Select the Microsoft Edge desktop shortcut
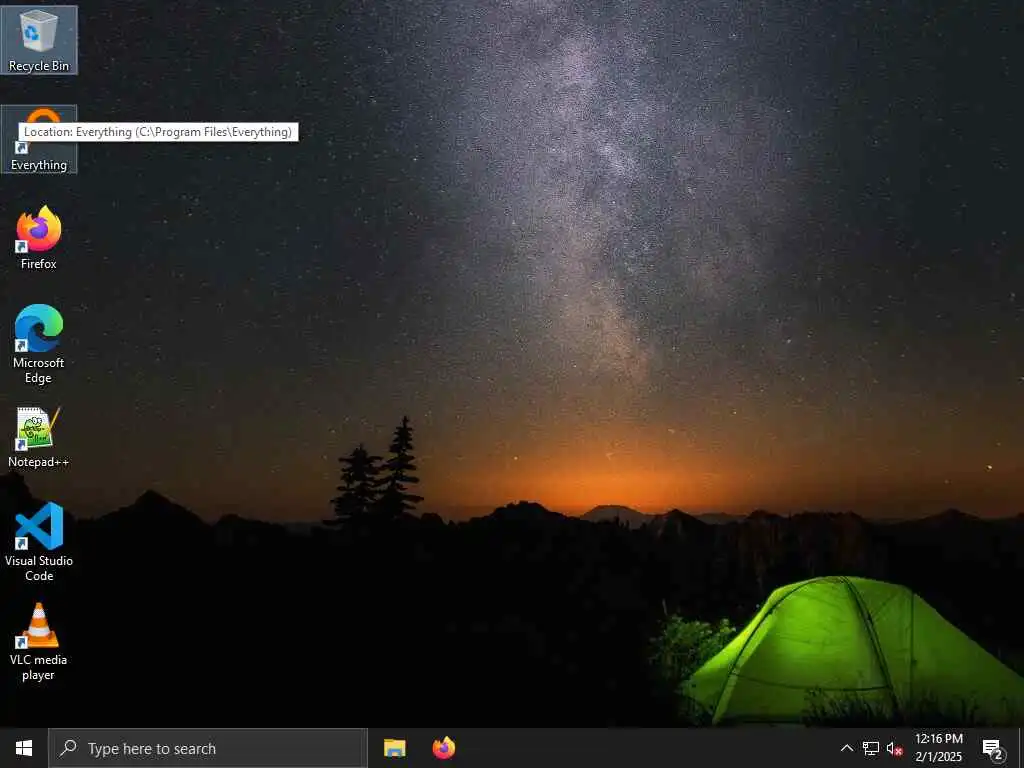This screenshot has height=768, width=1024. coord(39,344)
